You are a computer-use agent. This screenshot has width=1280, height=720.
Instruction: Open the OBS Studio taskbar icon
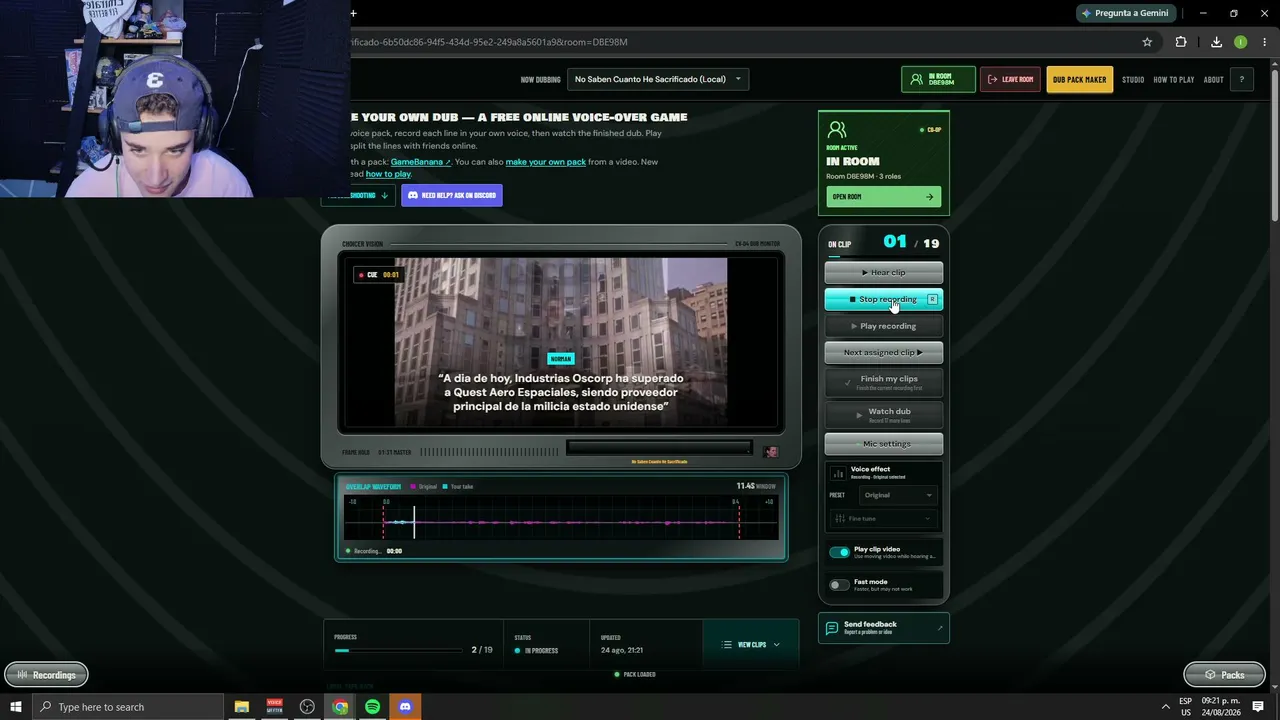307,707
